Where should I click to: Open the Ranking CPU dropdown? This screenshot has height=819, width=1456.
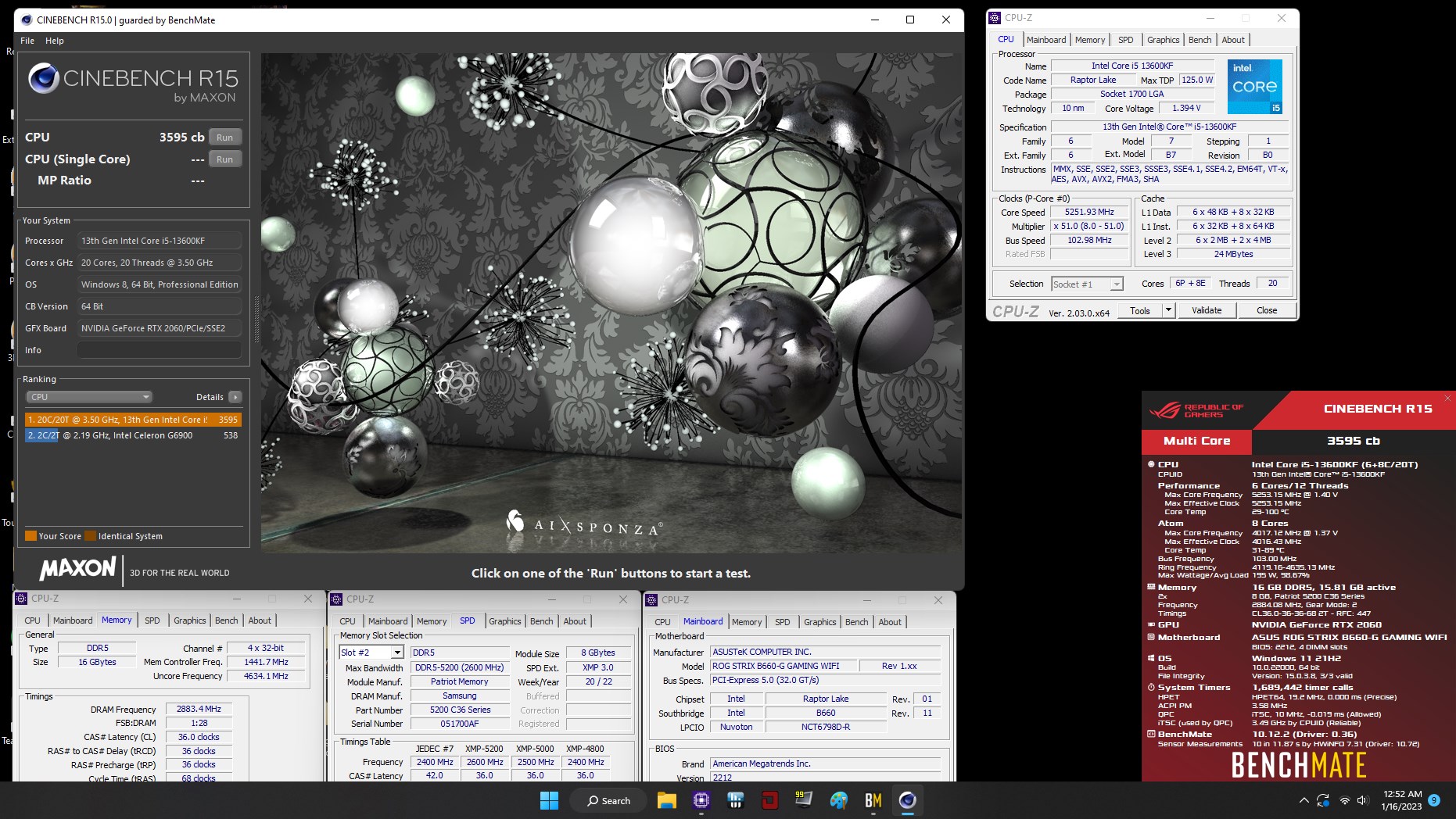(x=89, y=397)
